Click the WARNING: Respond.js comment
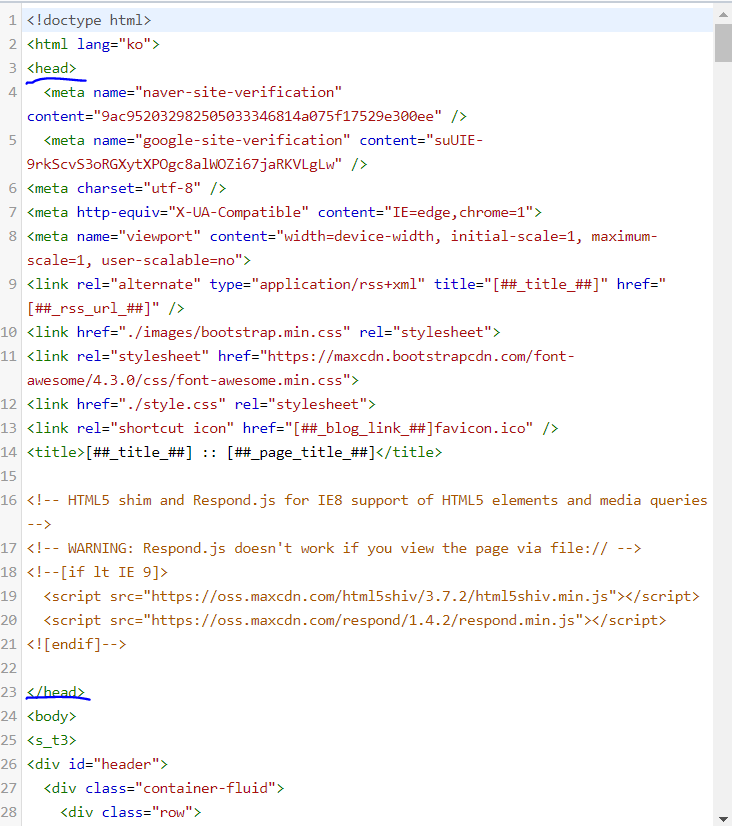The image size is (732, 826). (x=334, y=548)
